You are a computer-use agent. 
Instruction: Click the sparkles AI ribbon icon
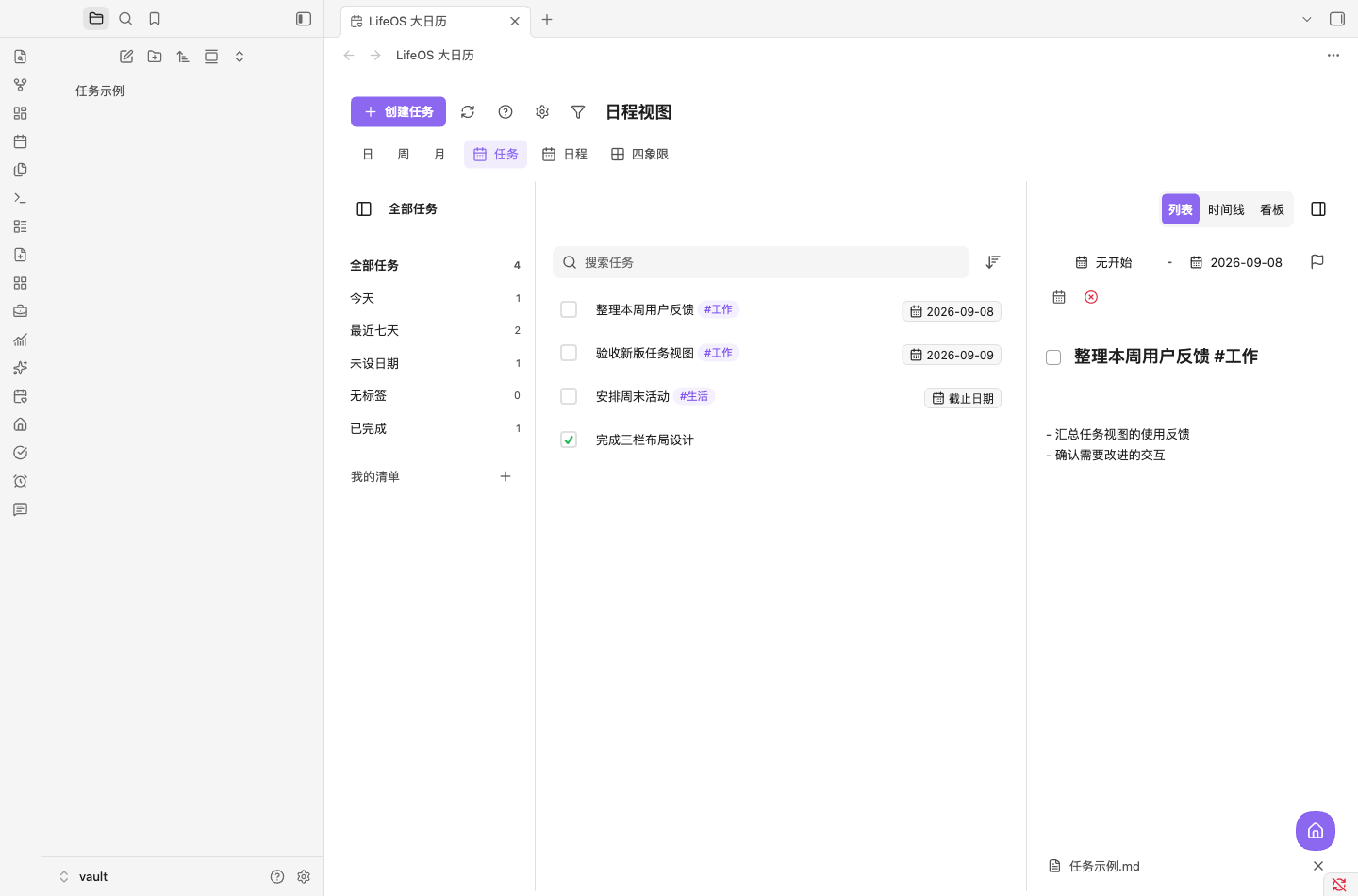(21, 368)
